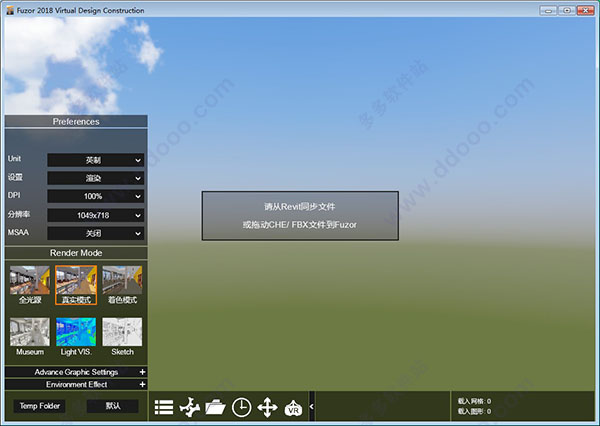600x426 pixels.
Task: Click the 默认 default button
Action: [111, 406]
